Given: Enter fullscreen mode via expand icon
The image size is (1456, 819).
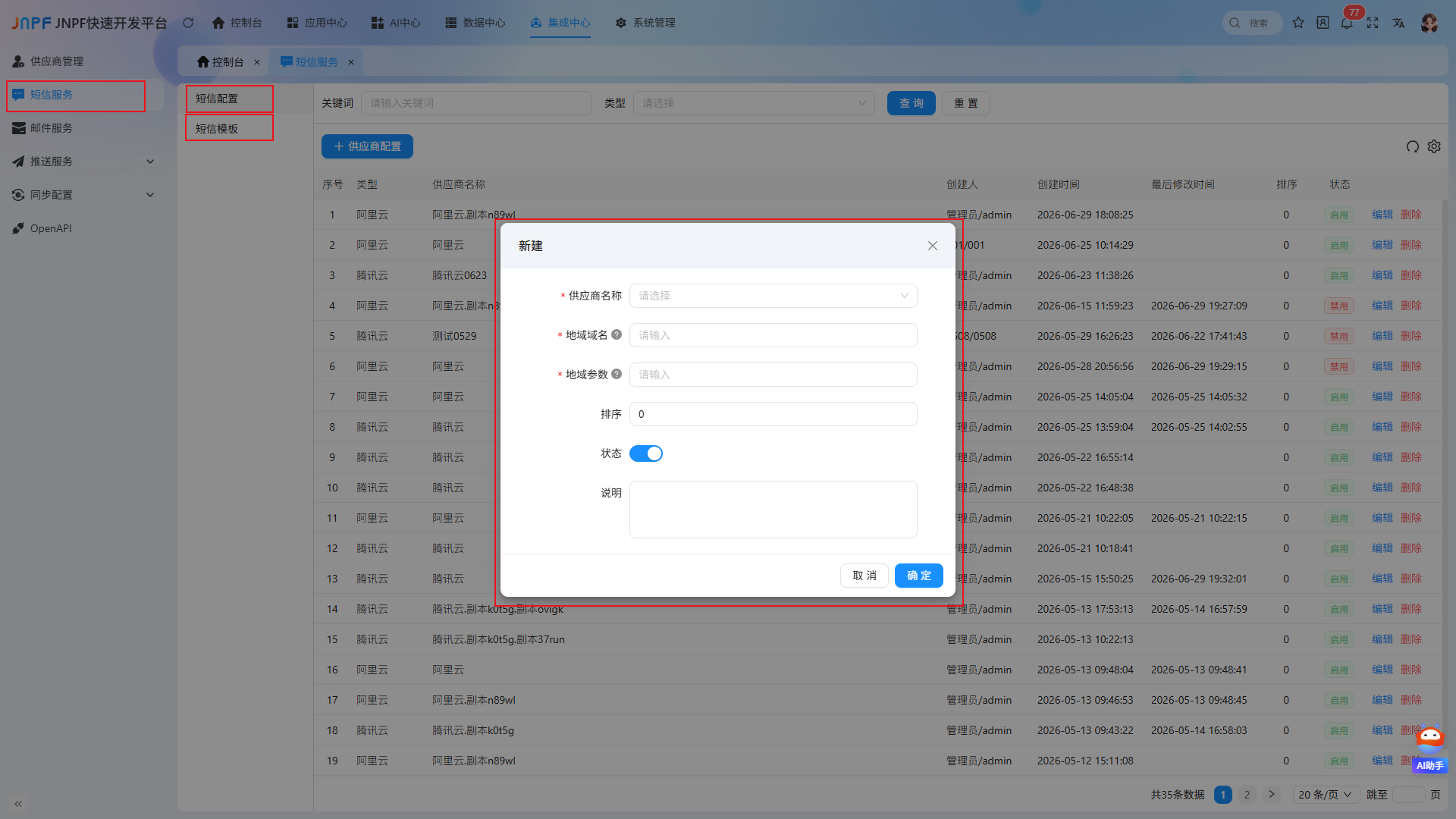Looking at the screenshot, I should [x=1373, y=23].
